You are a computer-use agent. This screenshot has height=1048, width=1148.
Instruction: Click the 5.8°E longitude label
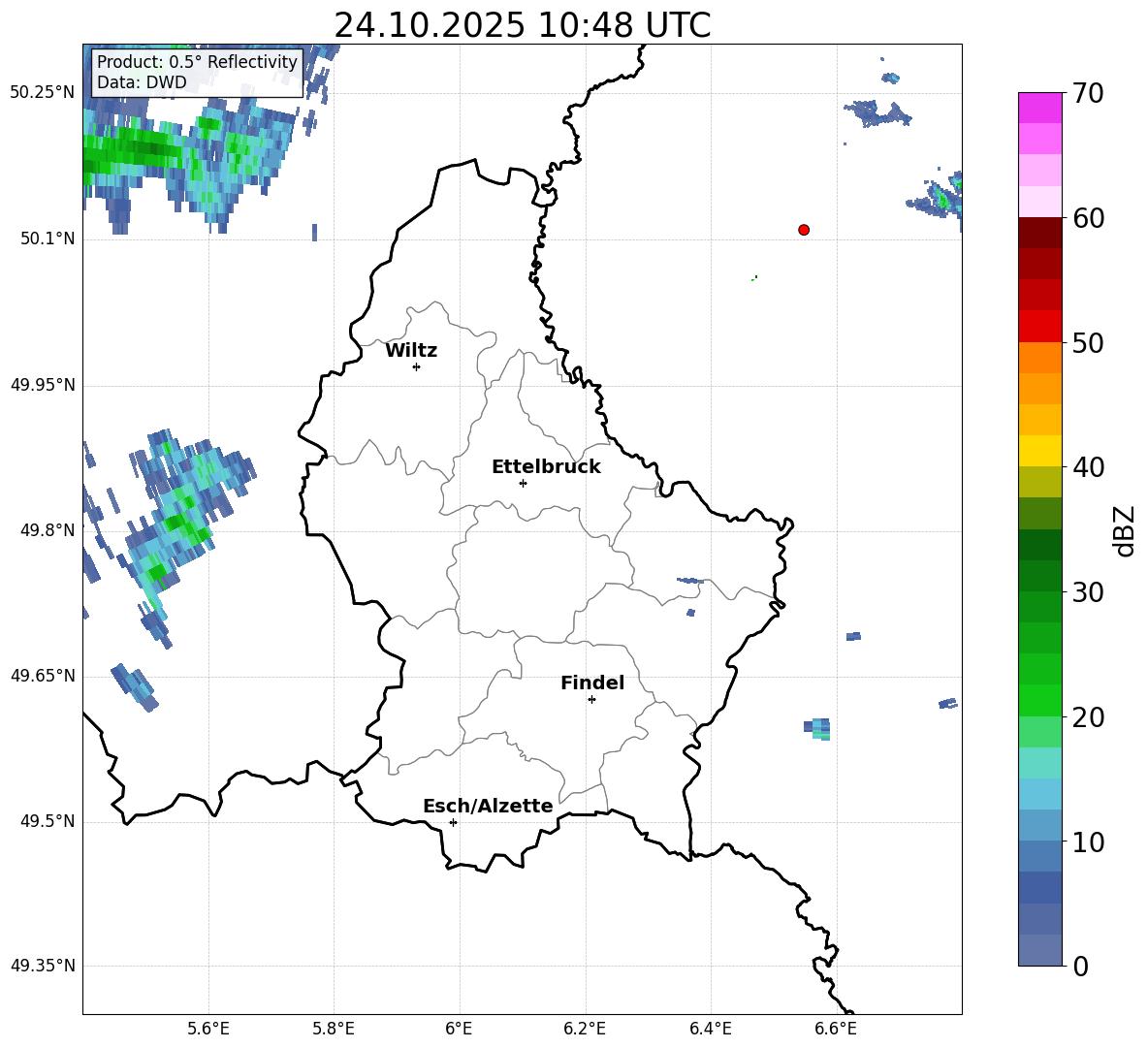pos(334,1029)
